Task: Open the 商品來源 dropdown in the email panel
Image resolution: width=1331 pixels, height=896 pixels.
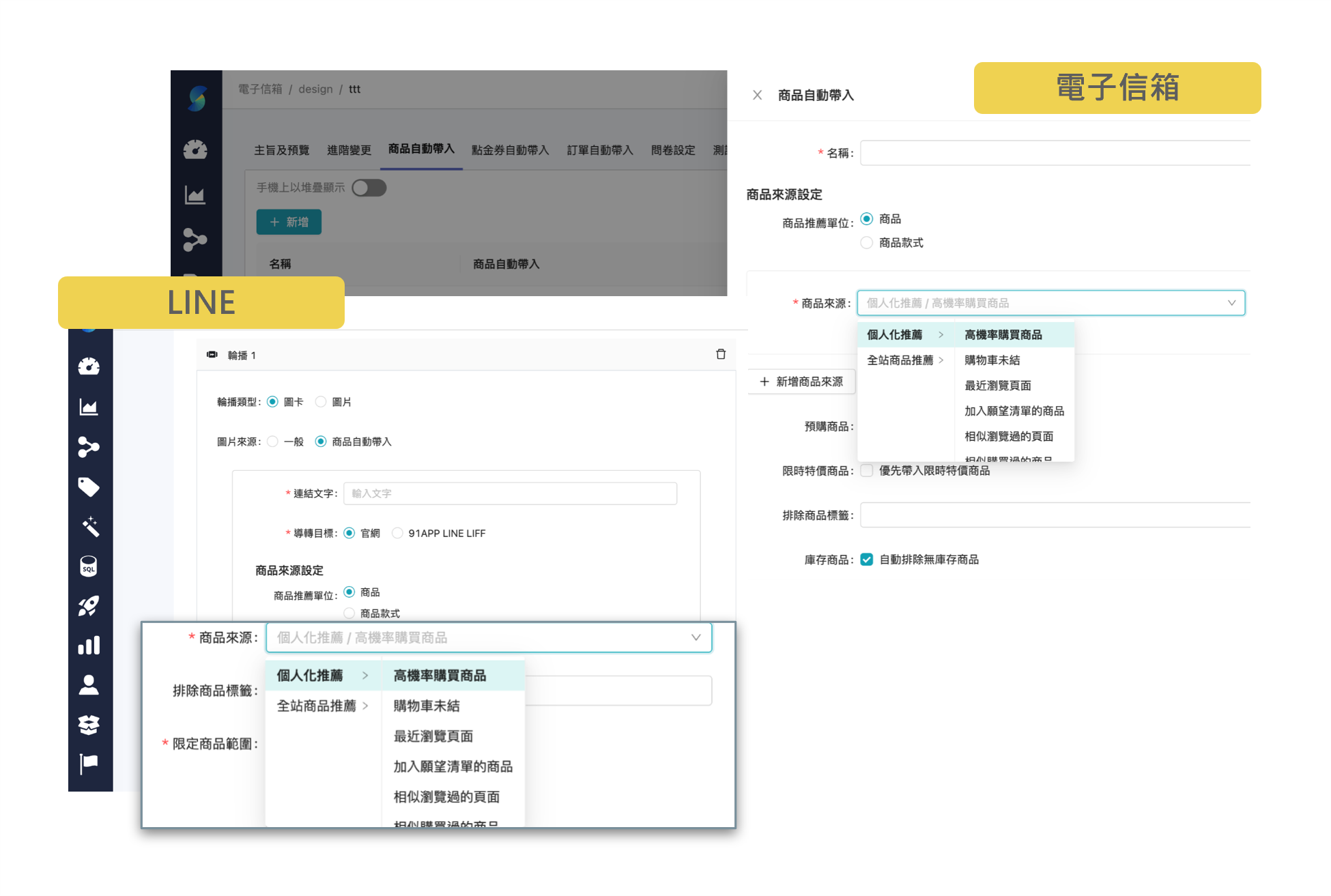Action: 1051,303
